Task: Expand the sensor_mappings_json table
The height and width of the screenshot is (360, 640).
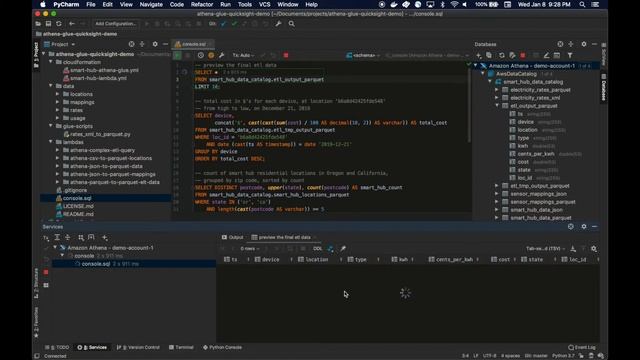Action: pos(497,194)
